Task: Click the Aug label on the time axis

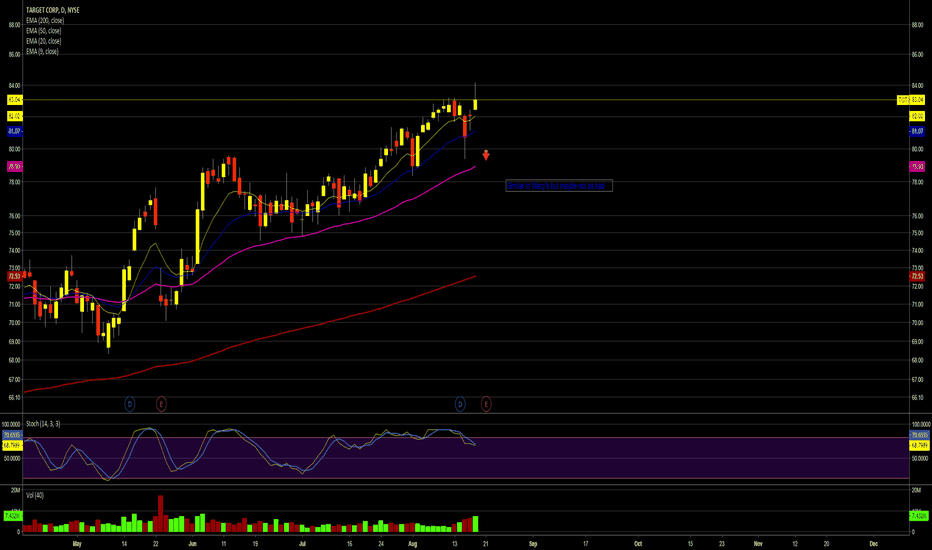Action: (x=413, y=543)
